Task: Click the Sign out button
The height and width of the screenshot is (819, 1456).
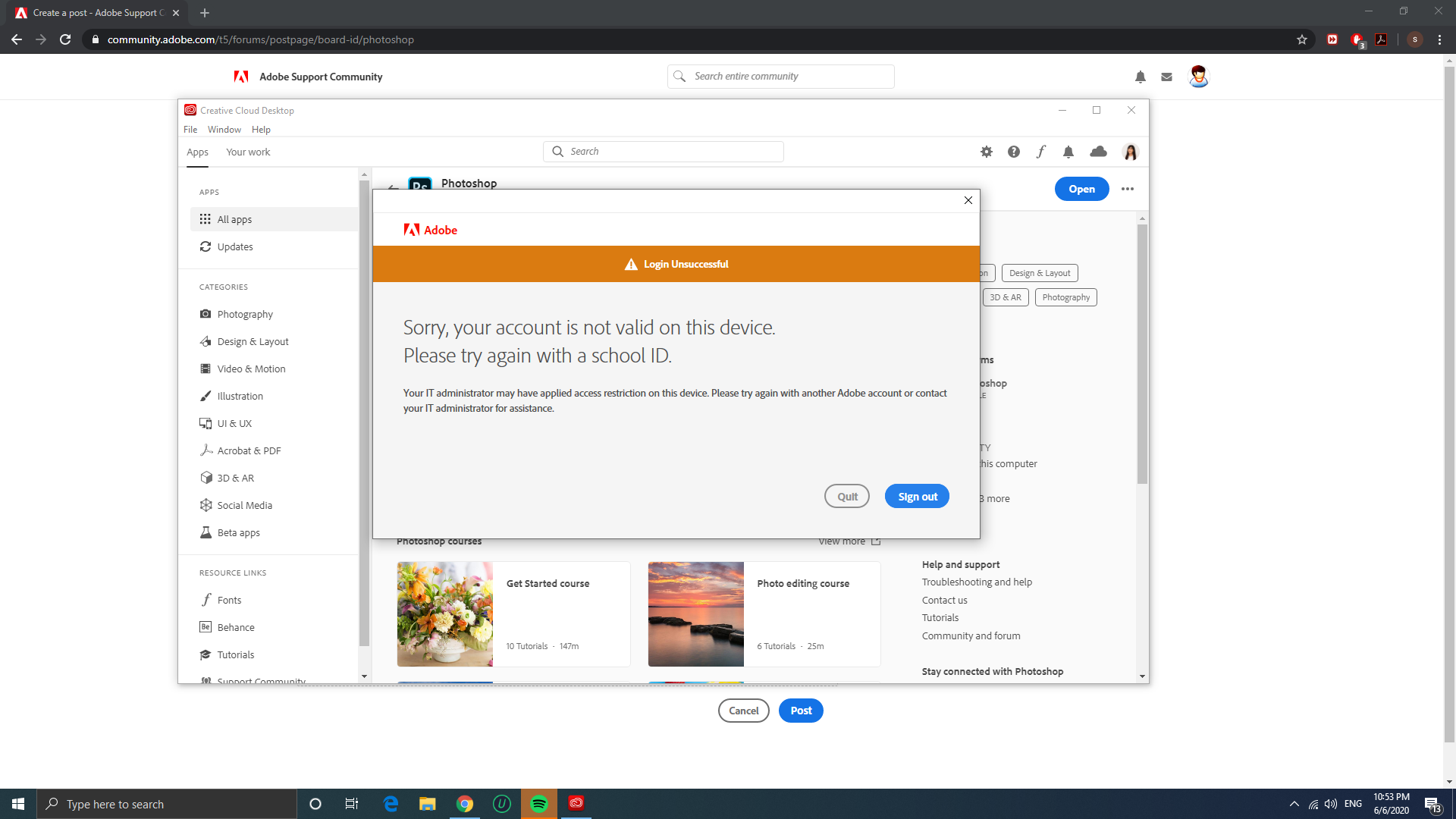Action: tap(917, 496)
